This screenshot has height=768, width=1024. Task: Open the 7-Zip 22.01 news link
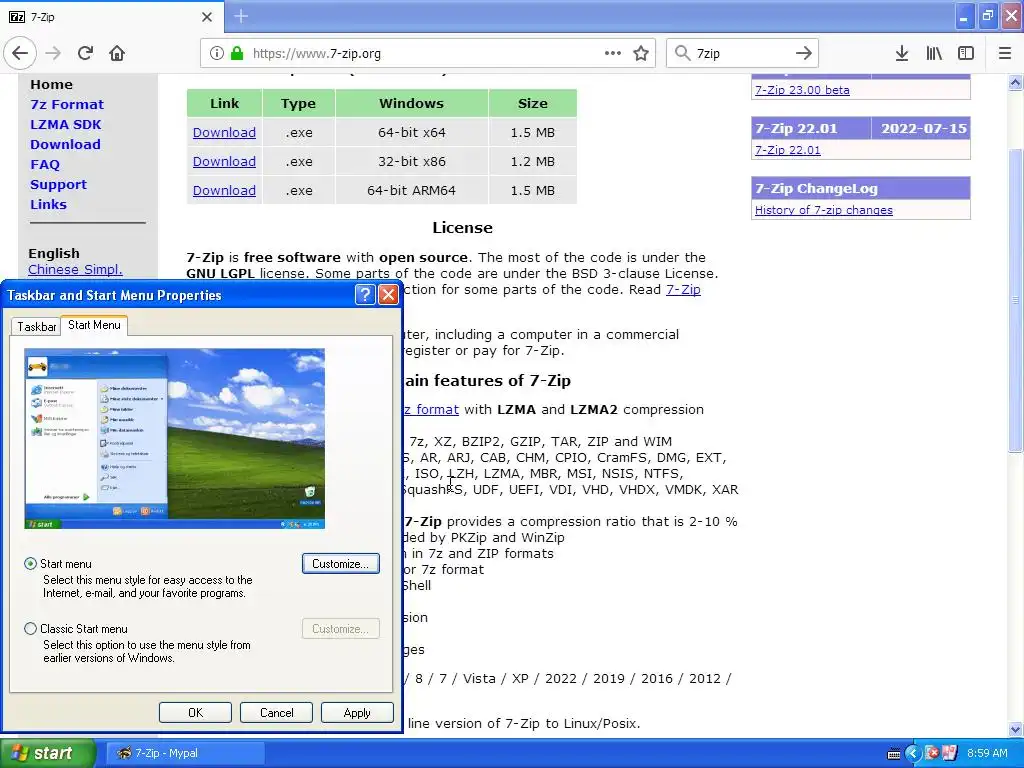click(788, 150)
